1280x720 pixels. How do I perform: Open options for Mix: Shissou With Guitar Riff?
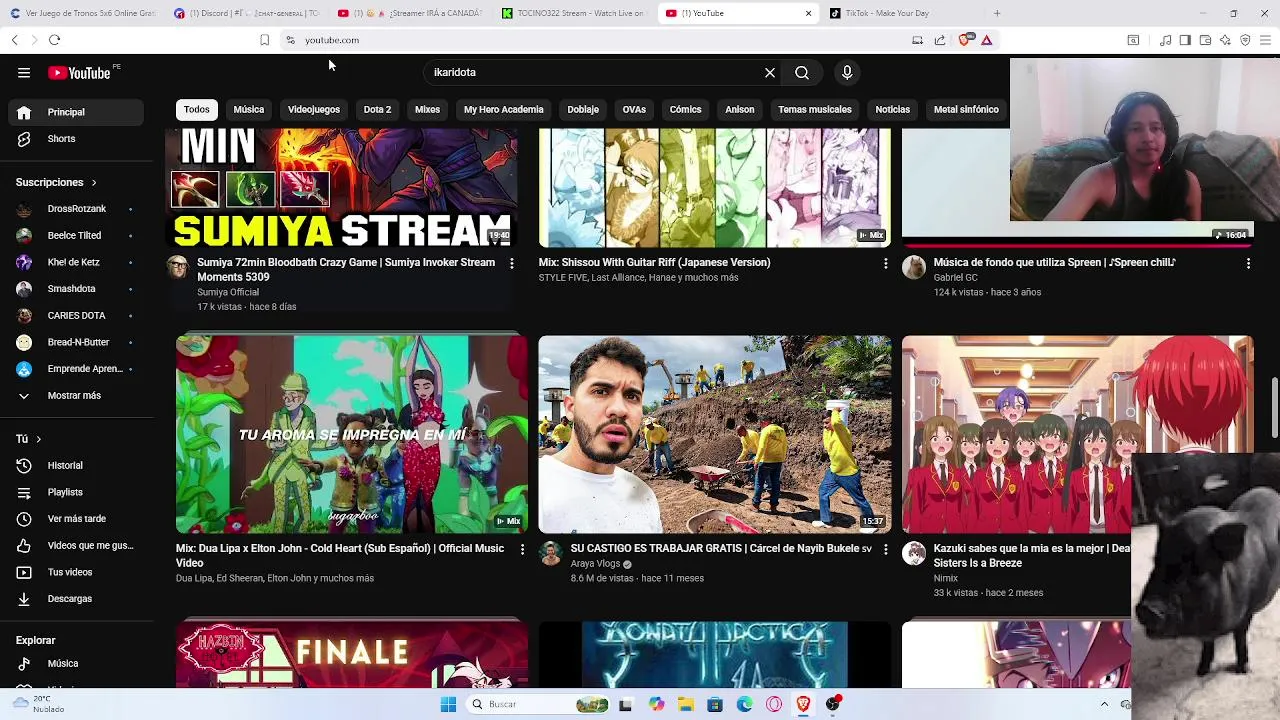coord(885,263)
